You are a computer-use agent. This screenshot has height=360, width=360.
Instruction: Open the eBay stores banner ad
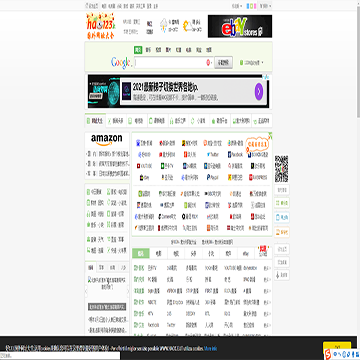240,26
